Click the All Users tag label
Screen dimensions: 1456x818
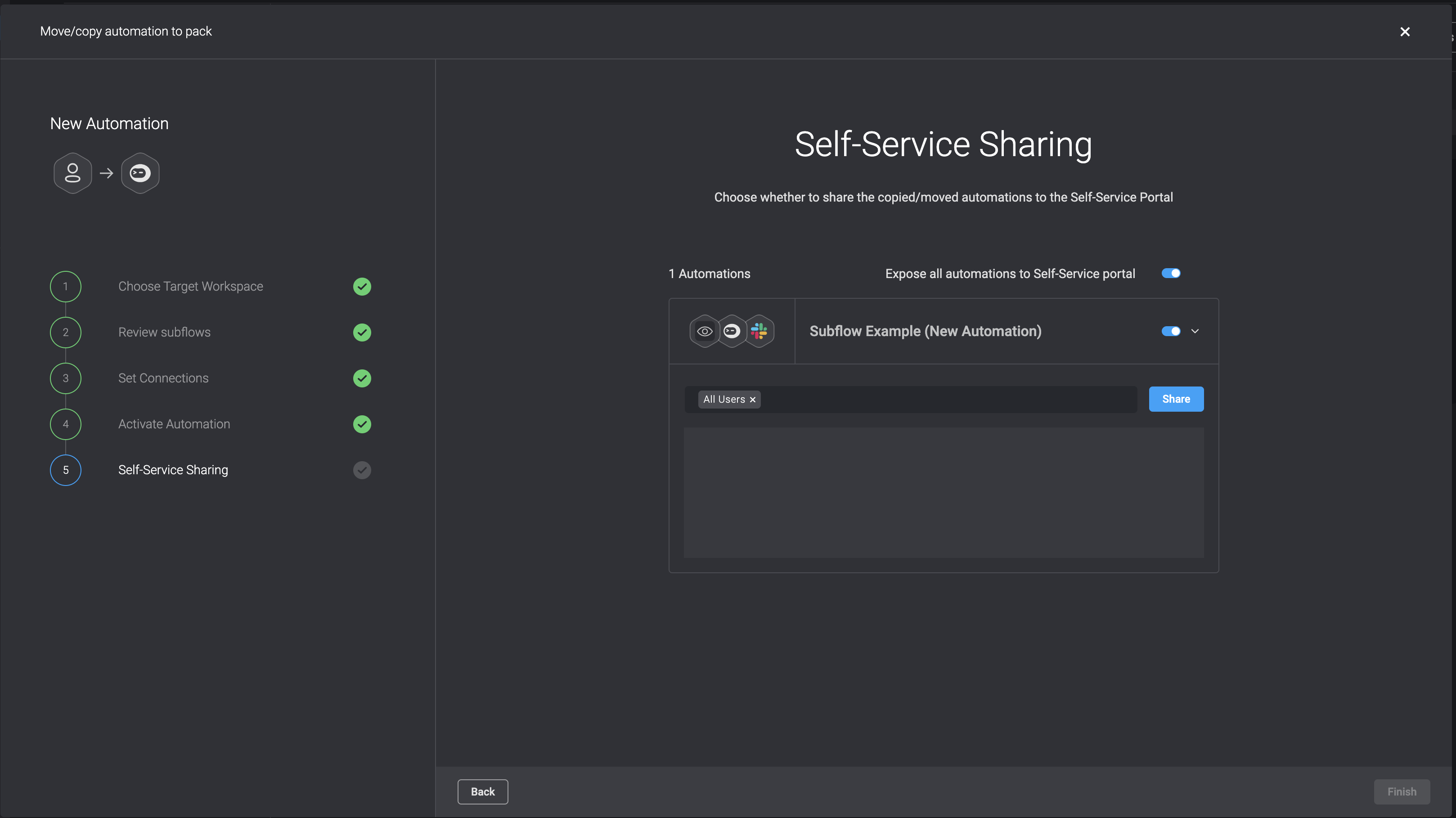pos(724,400)
